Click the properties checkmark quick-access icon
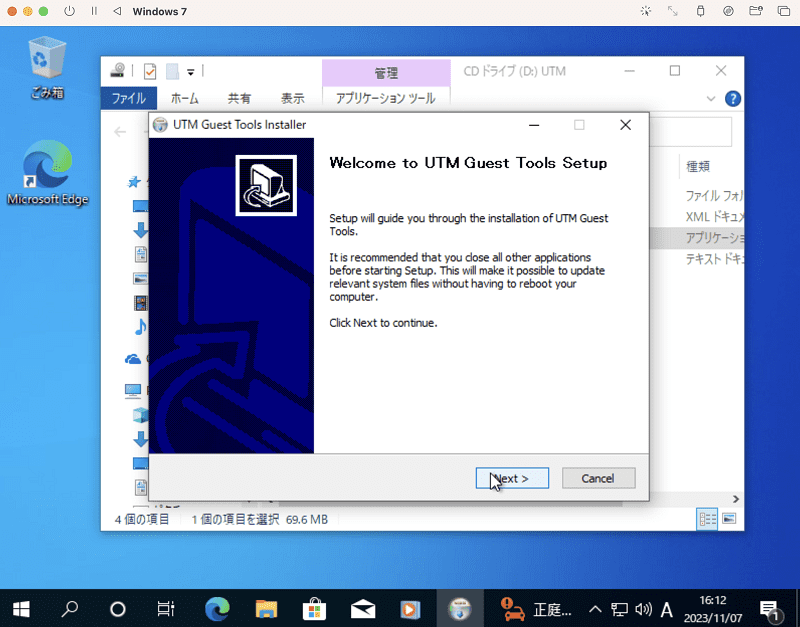 click(150, 71)
